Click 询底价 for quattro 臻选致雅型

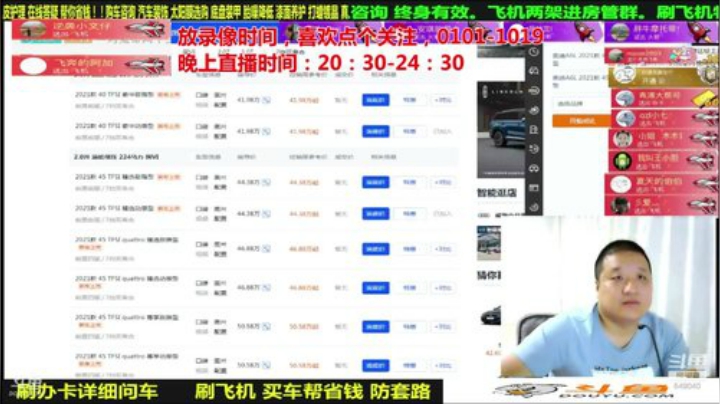pyautogui.click(x=376, y=249)
